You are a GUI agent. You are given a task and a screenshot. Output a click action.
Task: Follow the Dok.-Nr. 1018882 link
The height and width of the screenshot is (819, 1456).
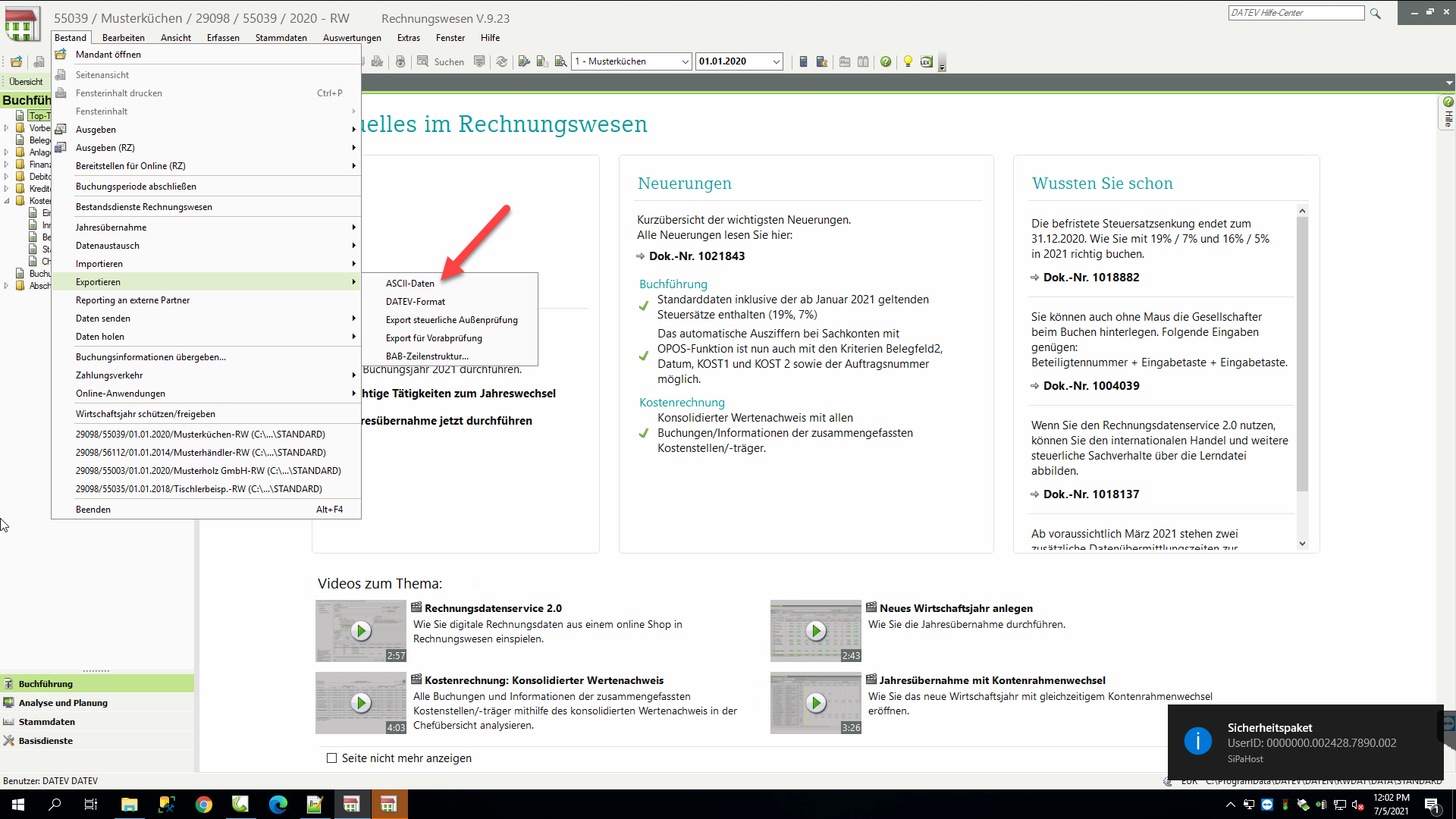point(1092,277)
